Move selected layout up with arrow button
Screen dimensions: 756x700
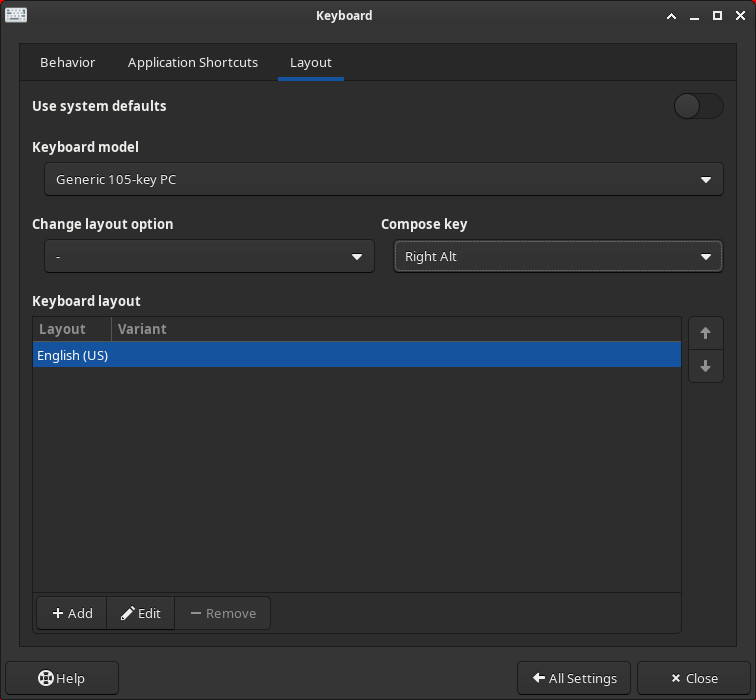[705, 333]
